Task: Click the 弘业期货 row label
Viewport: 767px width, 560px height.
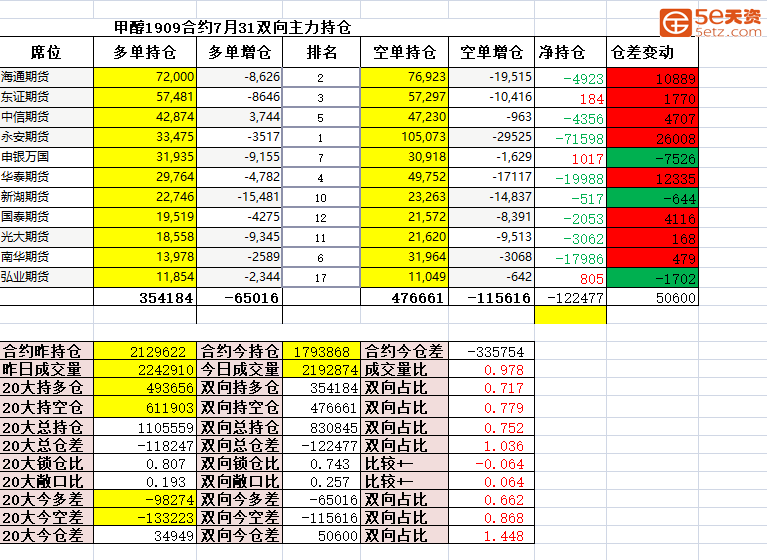Action: click(46, 278)
